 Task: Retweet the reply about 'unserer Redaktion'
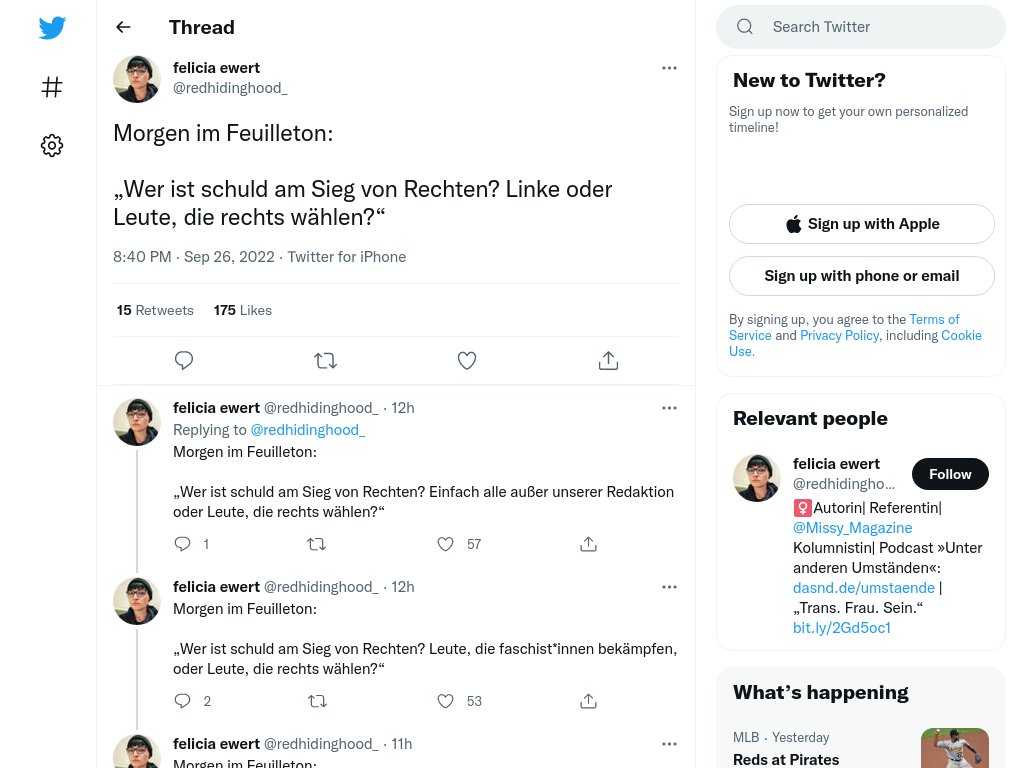tap(317, 544)
